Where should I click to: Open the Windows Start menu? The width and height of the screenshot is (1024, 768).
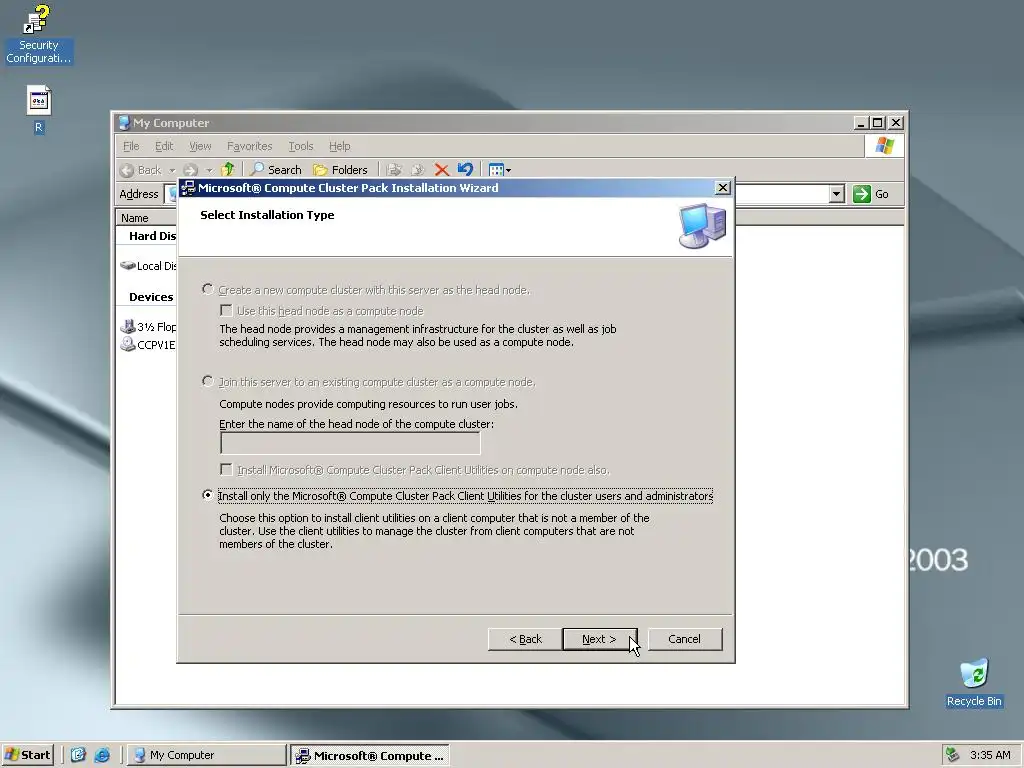coord(27,755)
